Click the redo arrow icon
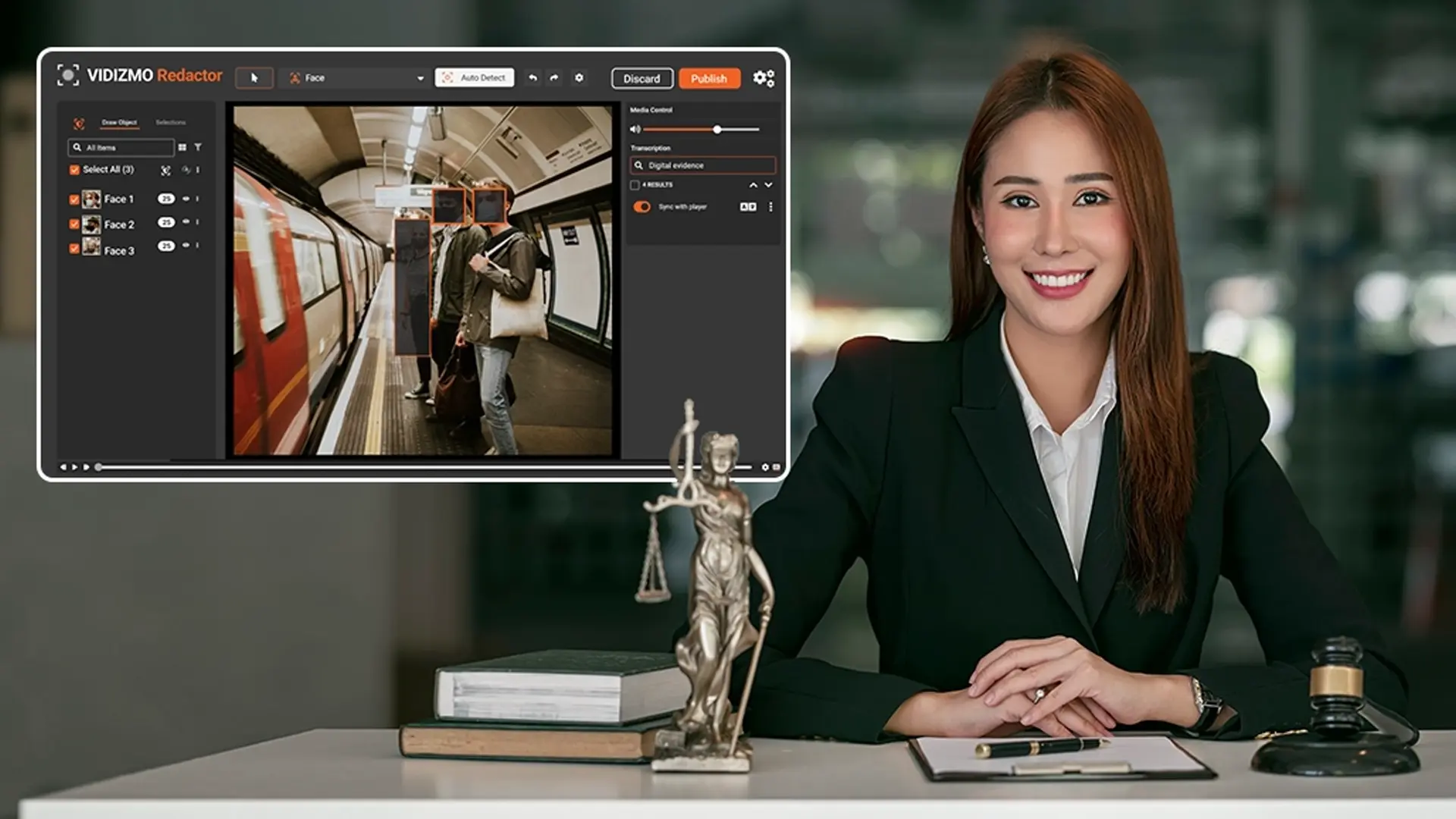This screenshot has height=819, width=1456. pyautogui.click(x=554, y=78)
